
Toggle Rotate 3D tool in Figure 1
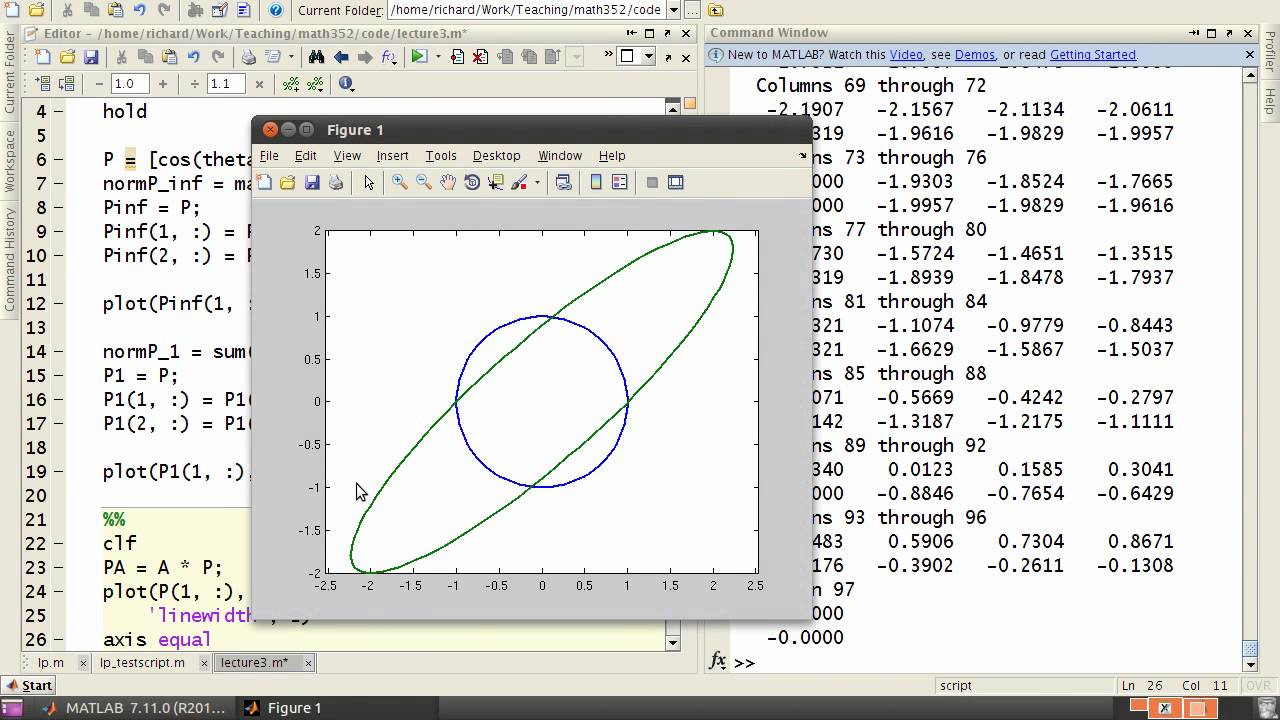(472, 182)
